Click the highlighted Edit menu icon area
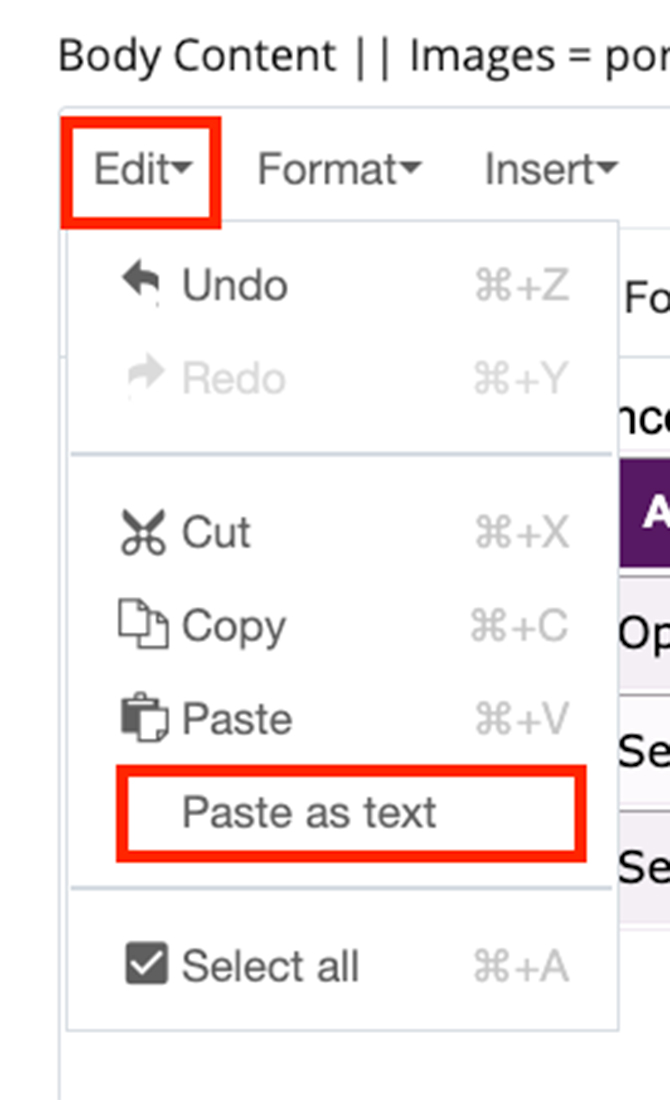 140,169
